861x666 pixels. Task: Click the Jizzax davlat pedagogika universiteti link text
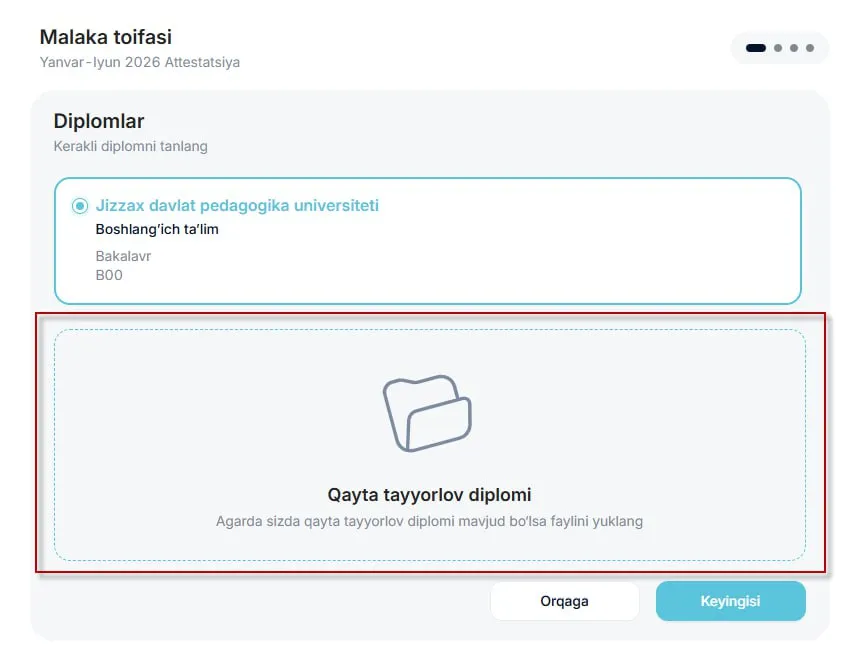pos(238,206)
